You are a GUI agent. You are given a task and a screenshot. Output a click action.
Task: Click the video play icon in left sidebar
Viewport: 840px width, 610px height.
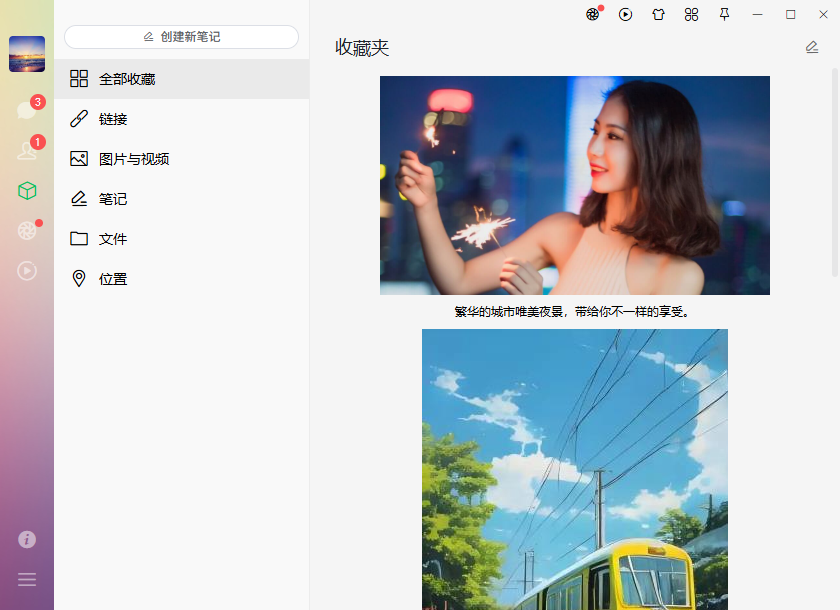point(27,271)
